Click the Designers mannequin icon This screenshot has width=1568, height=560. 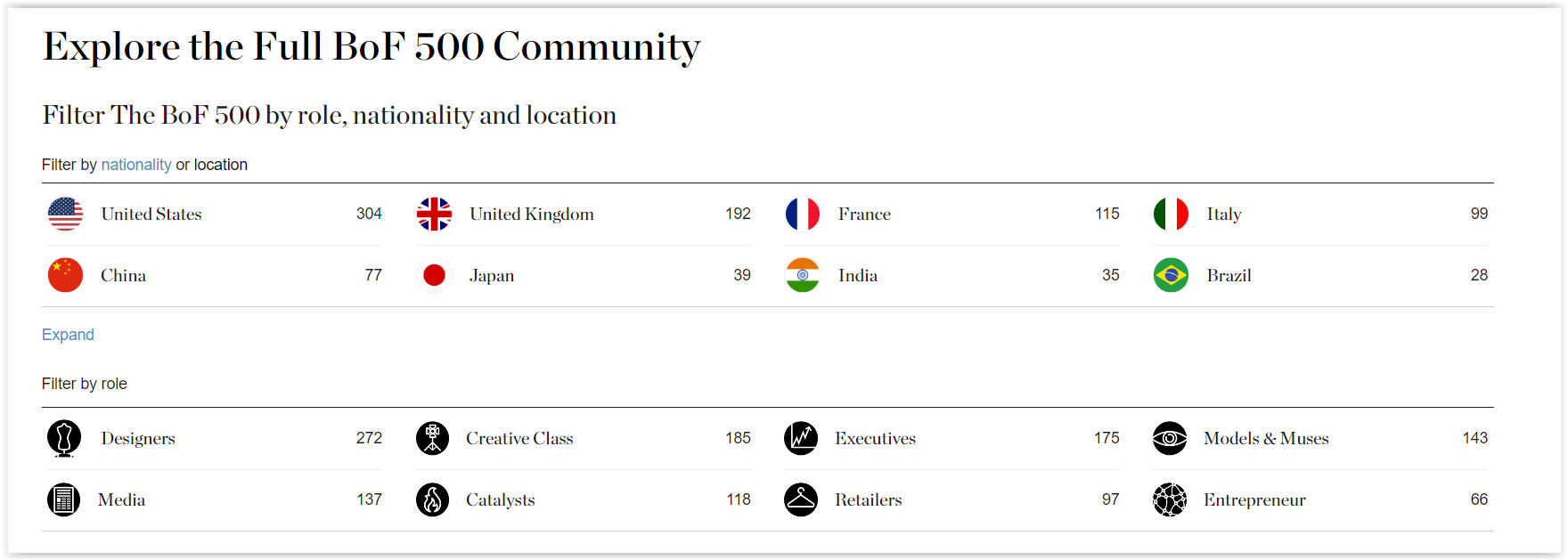[64, 438]
